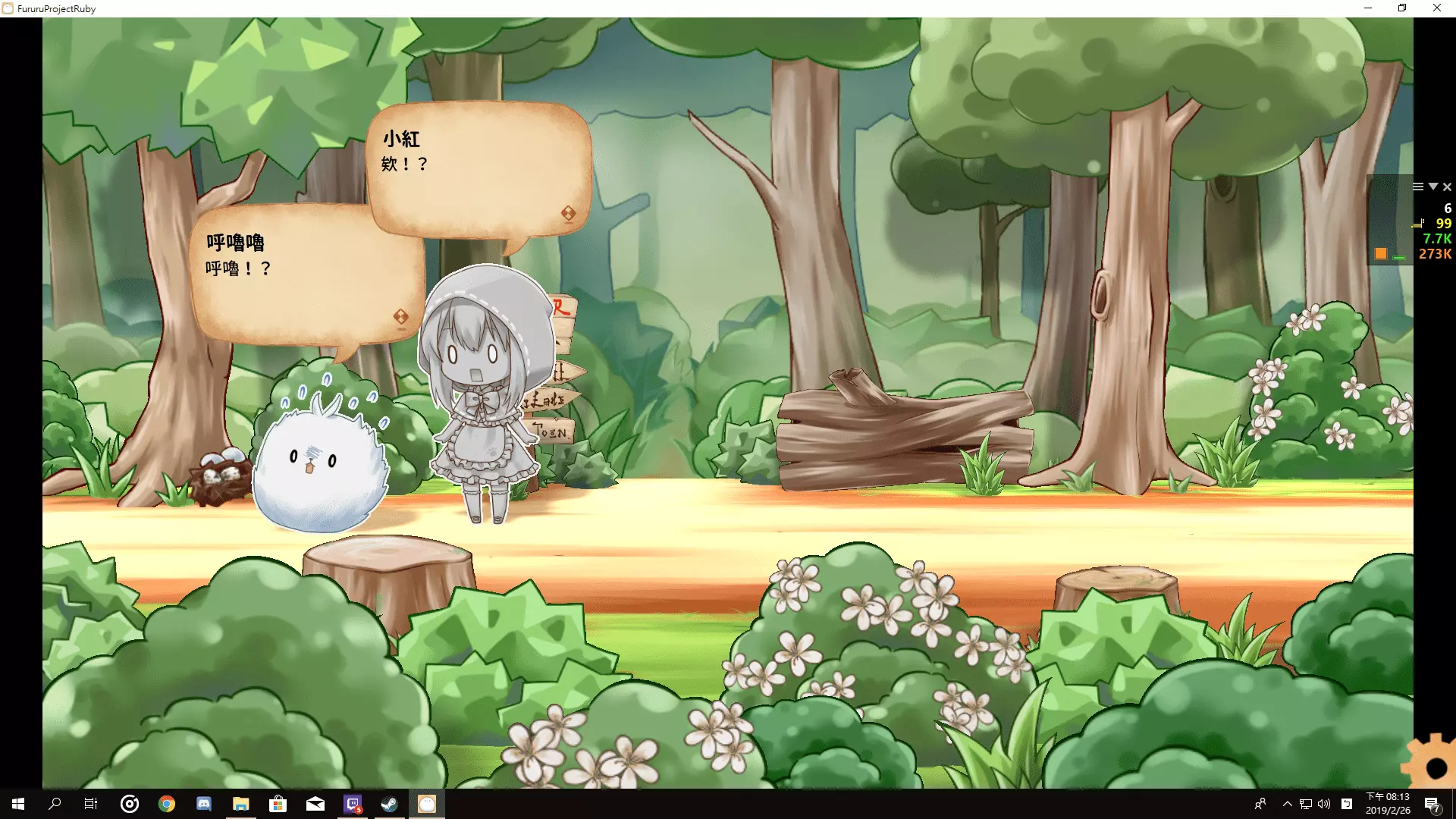Click the bird nest with eggs

click(221, 476)
